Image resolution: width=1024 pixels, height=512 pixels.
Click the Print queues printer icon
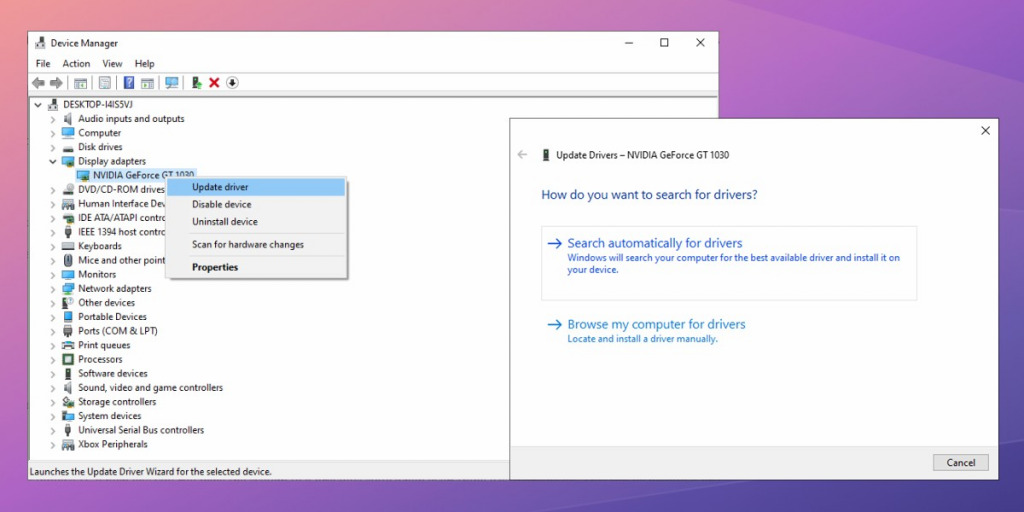click(x=68, y=345)
